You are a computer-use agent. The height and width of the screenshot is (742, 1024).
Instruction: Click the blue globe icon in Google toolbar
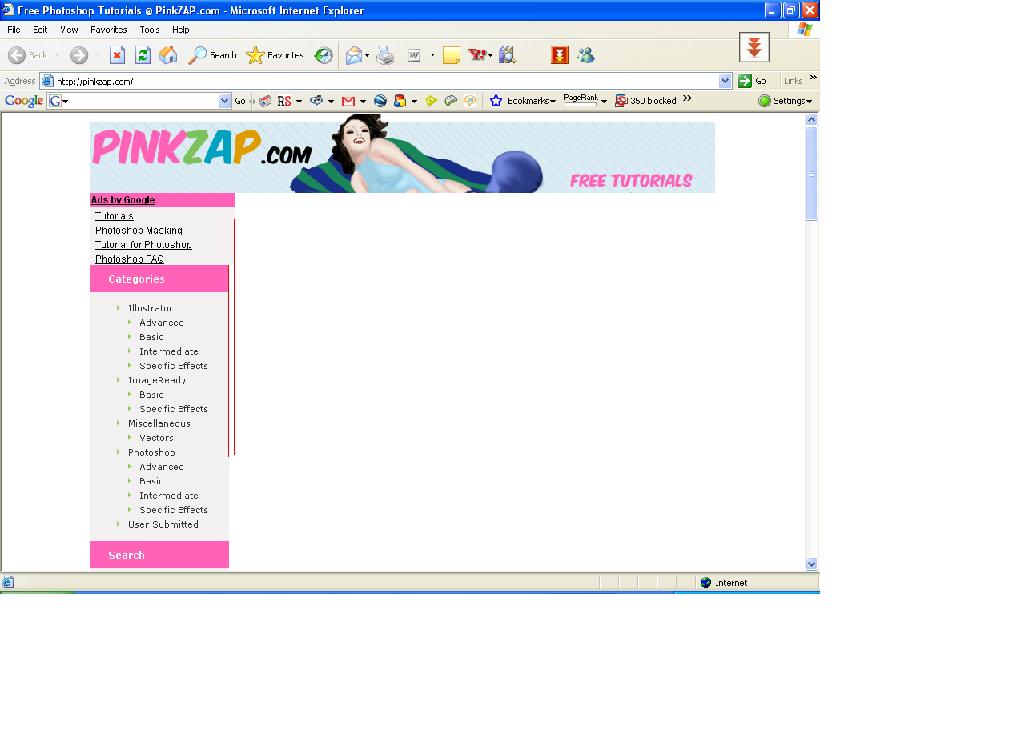point(380,101)
